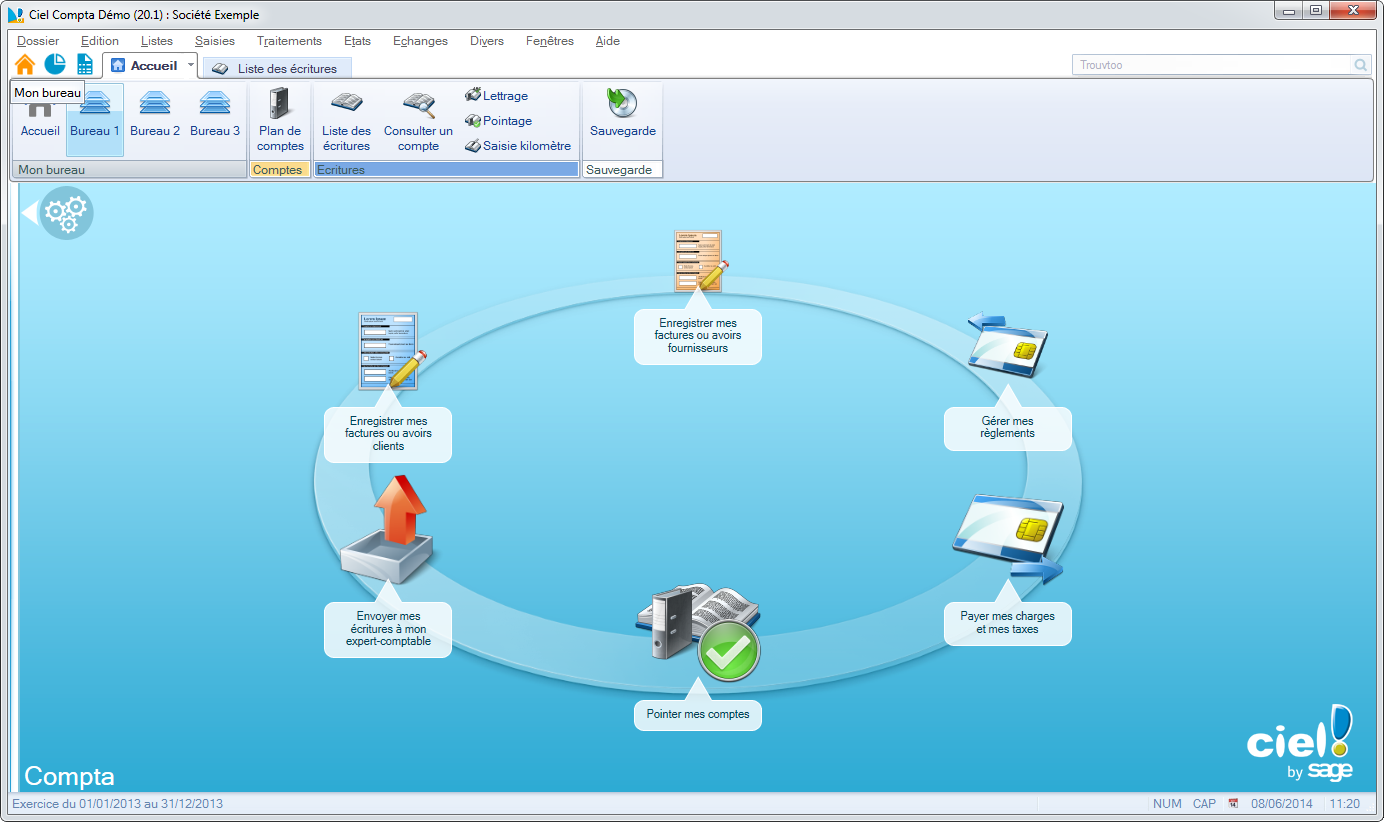The image size is (1384, 822).
Task: Open the blue pie chart icon
Action: [55, 64]
